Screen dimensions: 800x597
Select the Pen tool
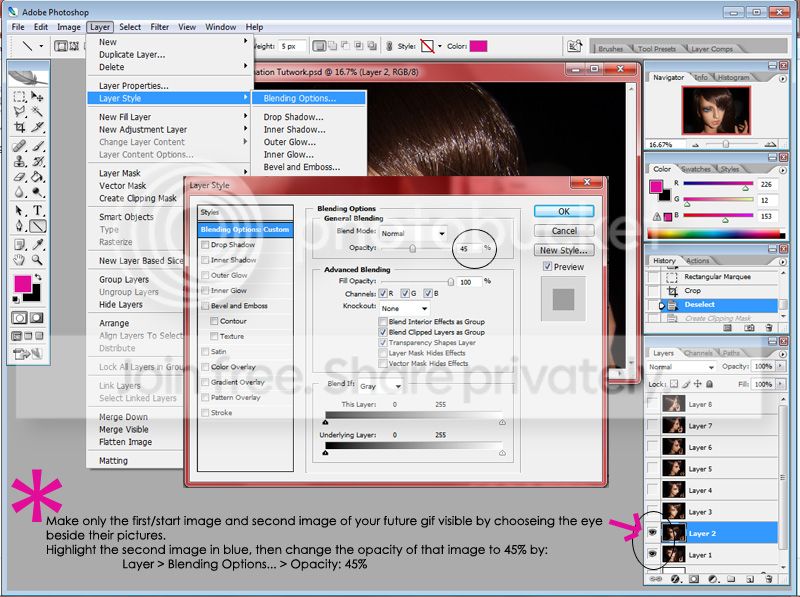click(19, 225)
